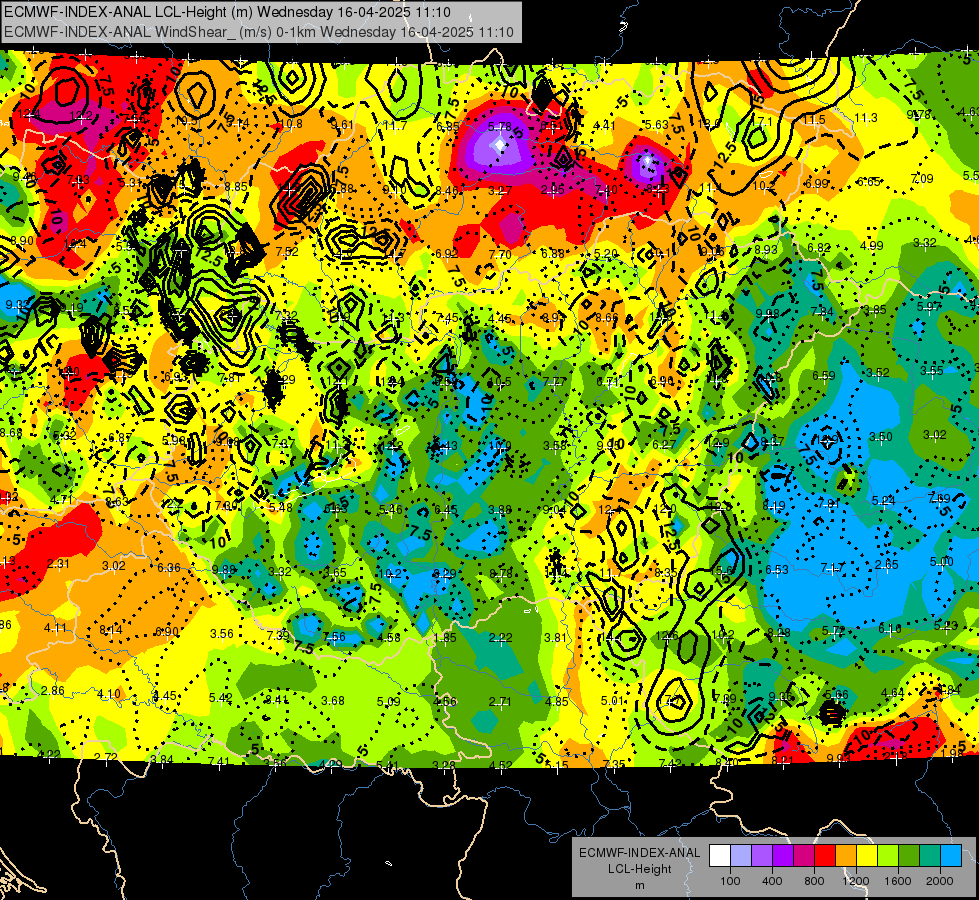The image size is (979, 900).
Task: Click the legend tick label 100
Action: pos(731,881)
